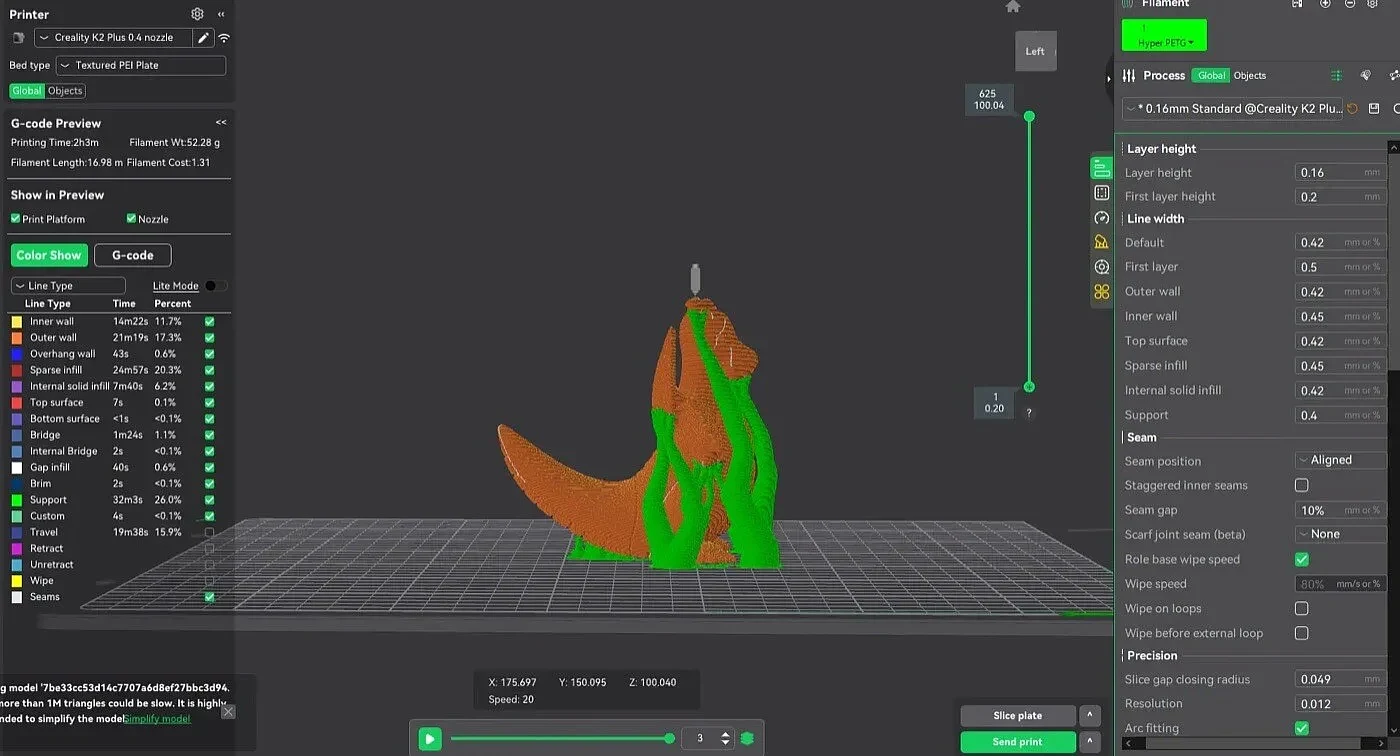This screenshot has width=1400, height=756.
Task: Open the speedometer (speed) settings tab icon
Action: [1102, 218]
